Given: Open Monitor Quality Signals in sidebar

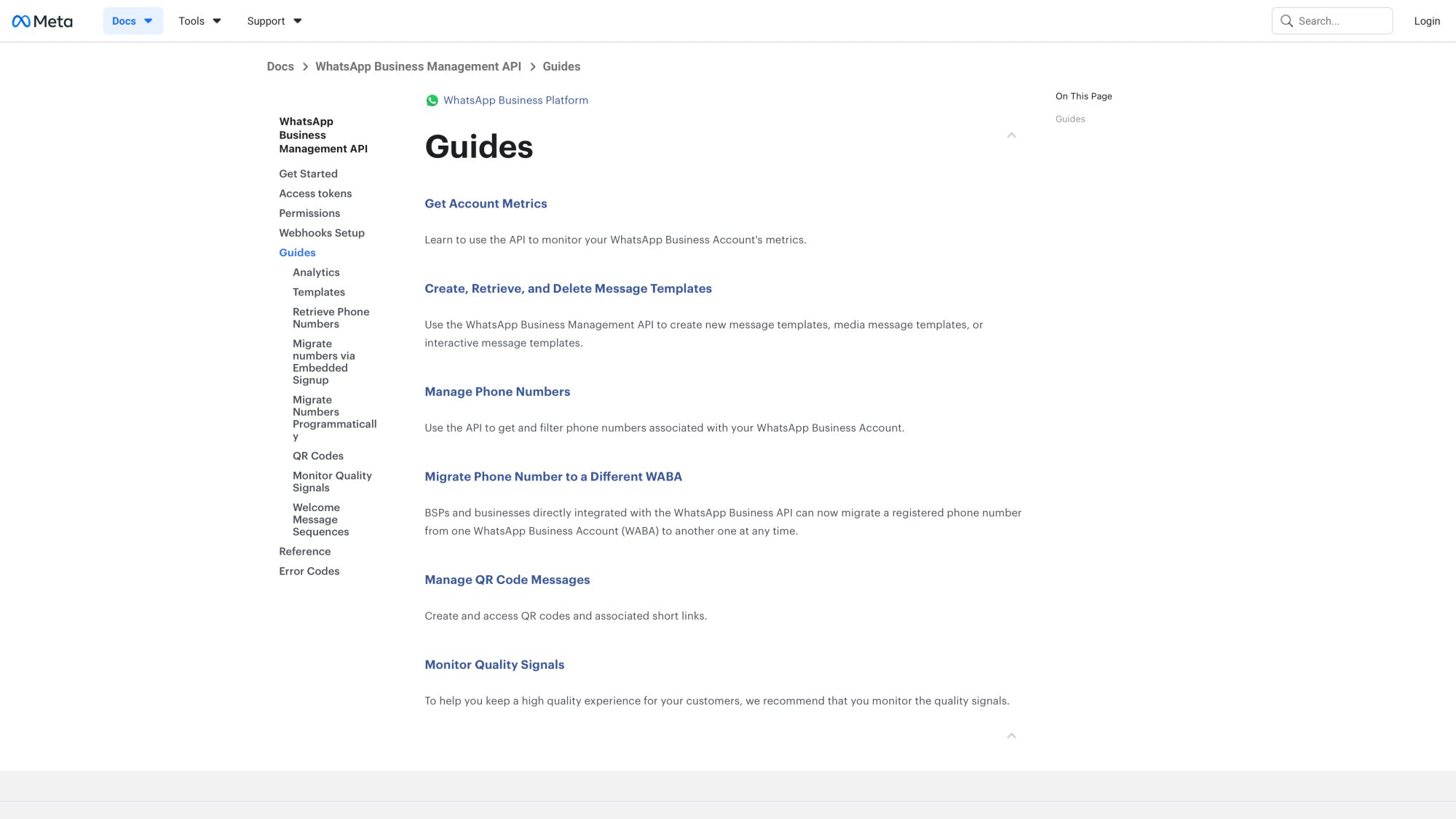Looking at the screenshot, I should (332, 482).
